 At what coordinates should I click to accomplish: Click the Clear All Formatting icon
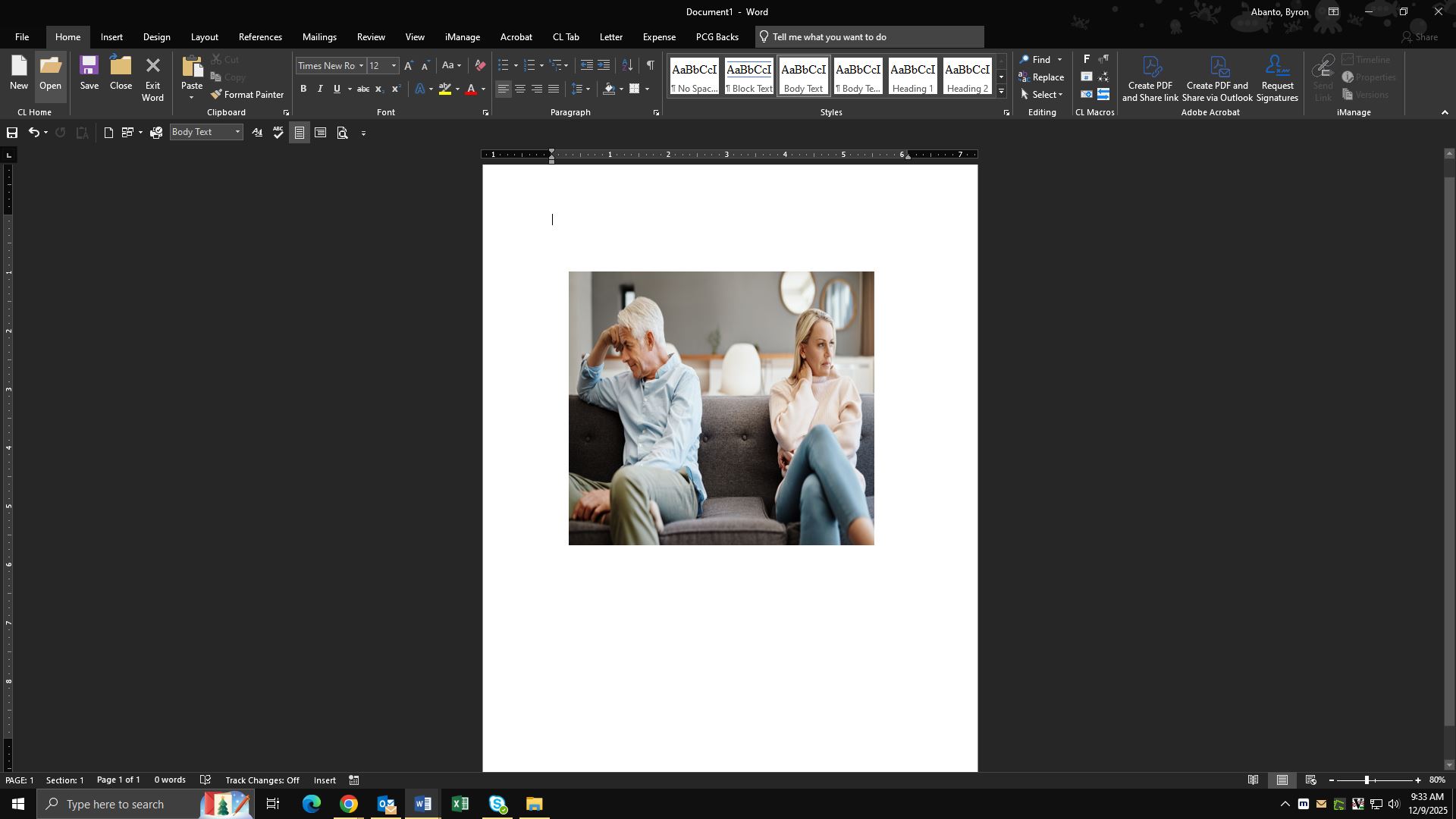480,65
